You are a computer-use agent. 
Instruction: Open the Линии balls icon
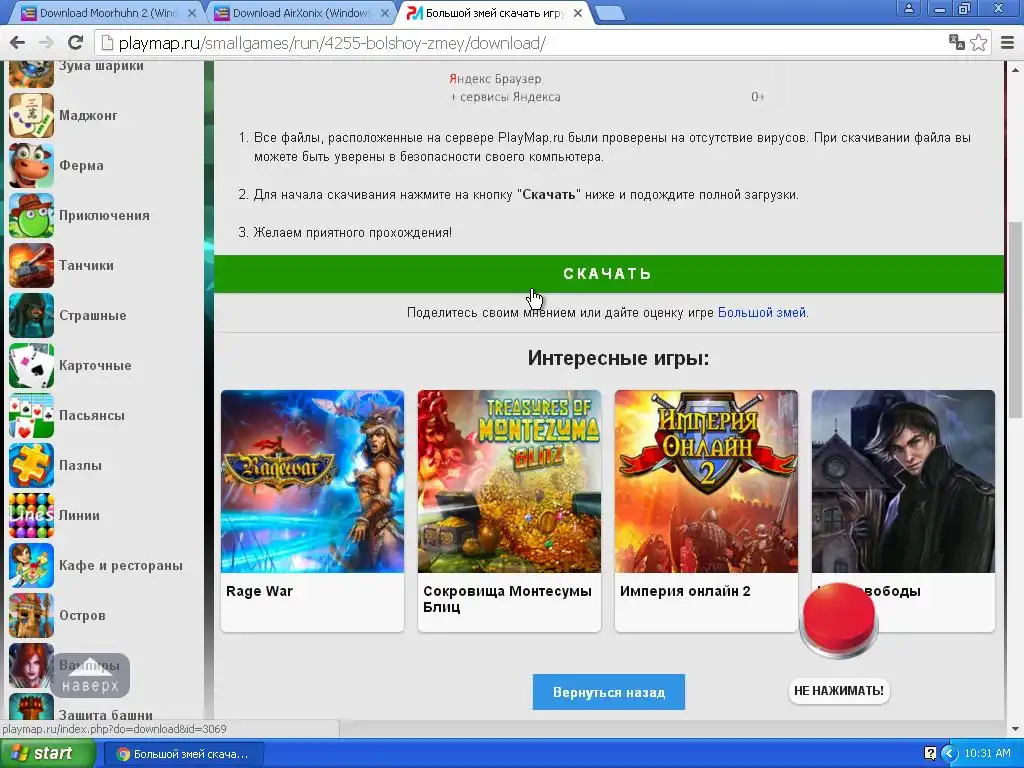31,515
